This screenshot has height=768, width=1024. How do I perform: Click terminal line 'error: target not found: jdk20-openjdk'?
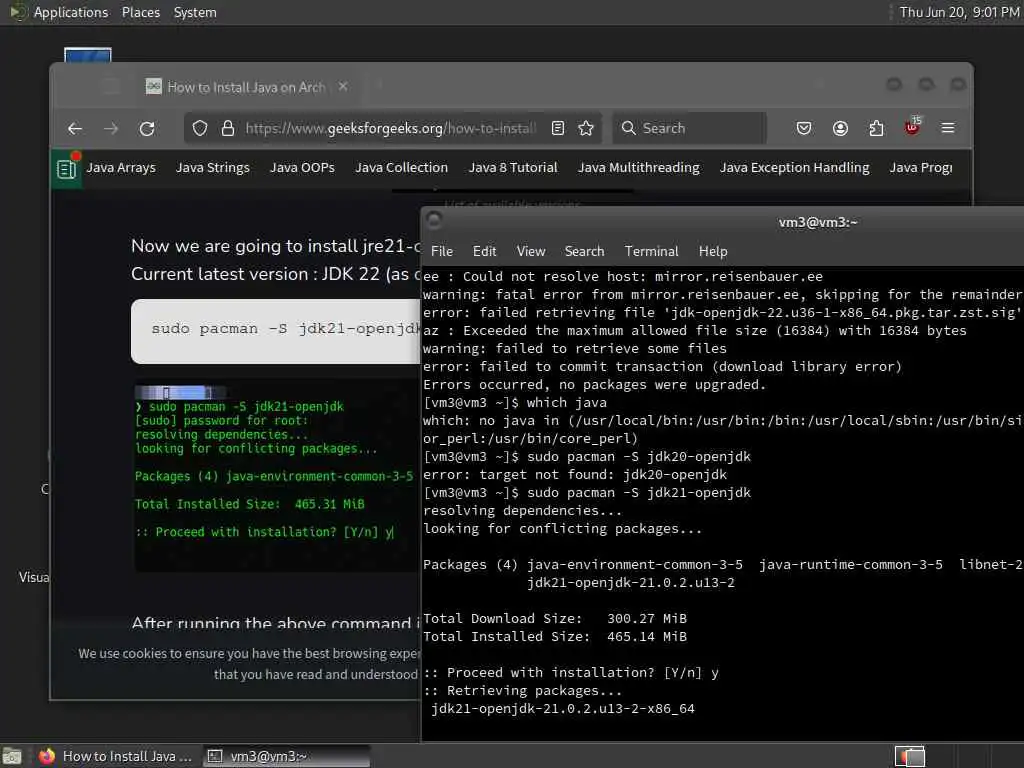pyautogui.click(x=575, y=475)
